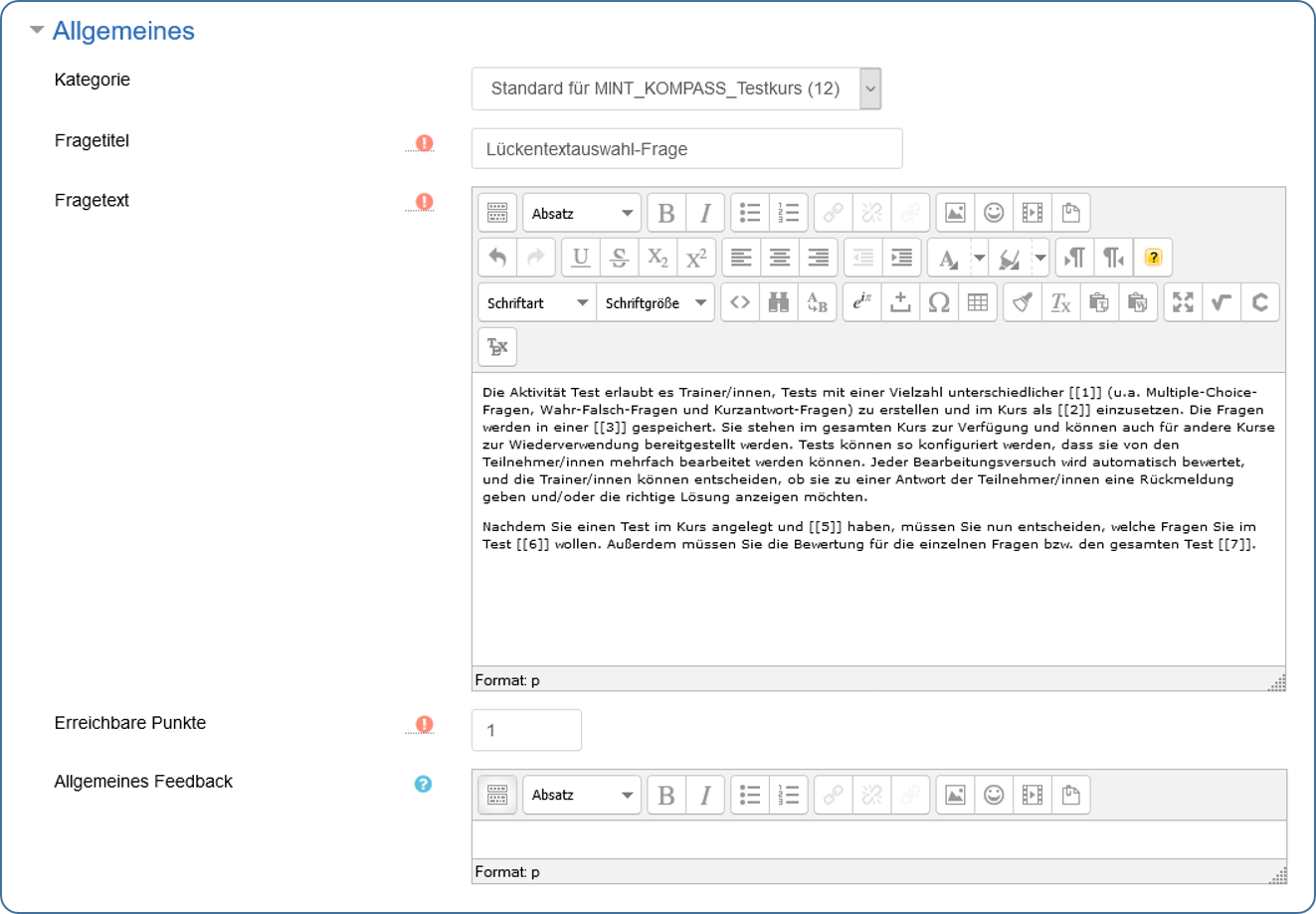The image size is (1316, 914).
Task: Click the text color icon
Action: click(x=949, y=258)
